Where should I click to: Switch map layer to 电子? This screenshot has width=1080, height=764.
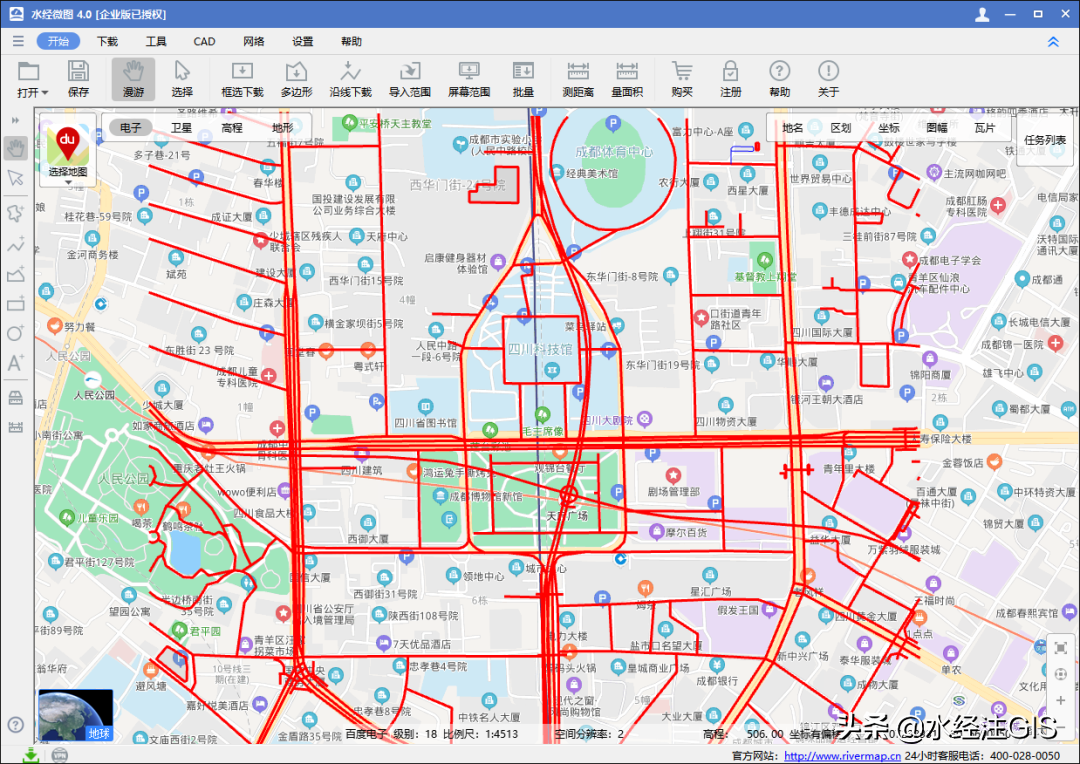click(x=130, y=128)
